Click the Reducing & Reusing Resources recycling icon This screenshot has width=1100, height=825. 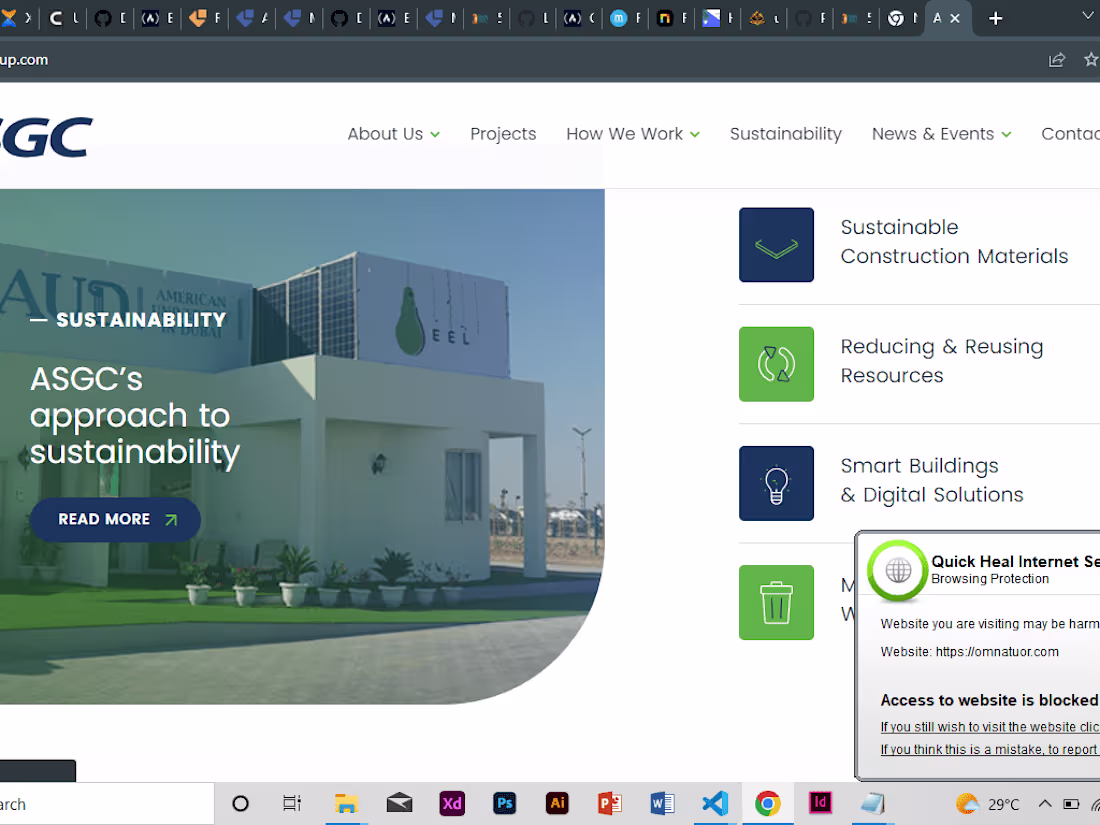pos(776,364)
